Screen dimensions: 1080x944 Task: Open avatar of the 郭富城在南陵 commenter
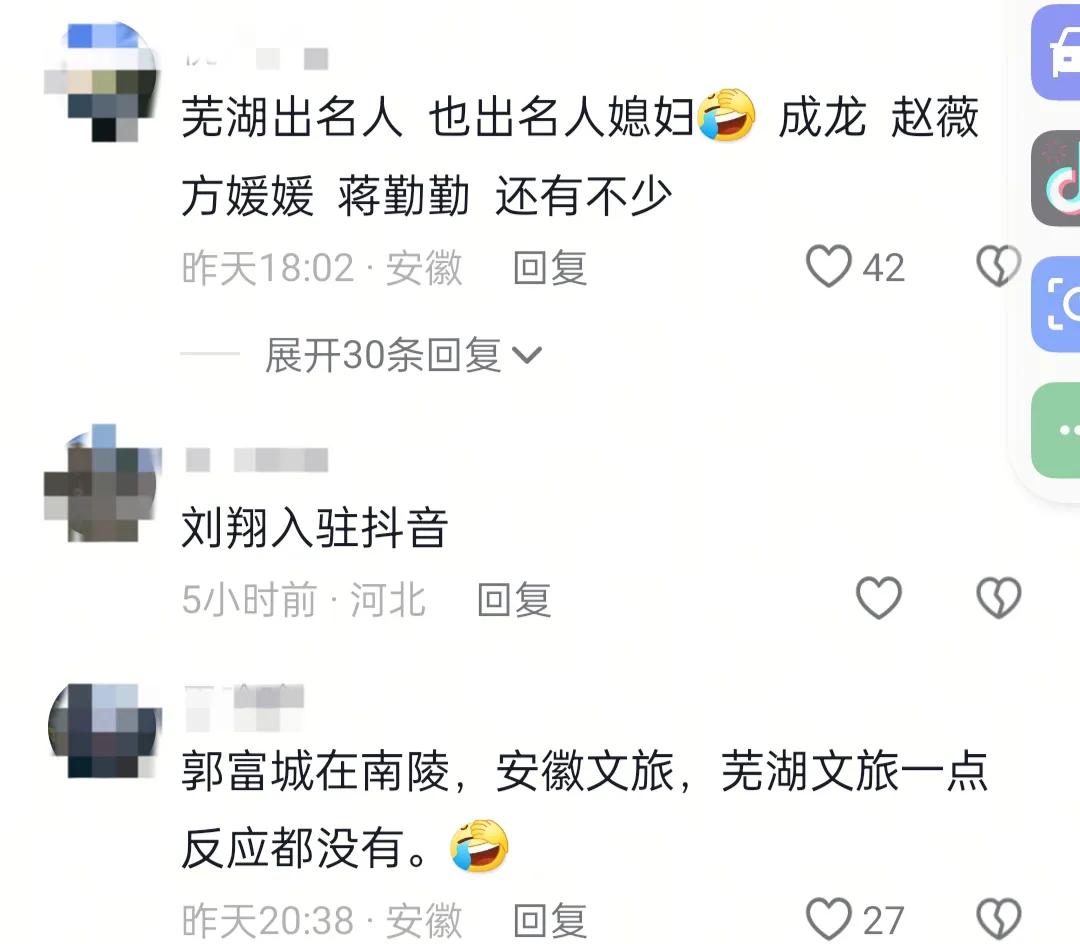pos(105,731)
